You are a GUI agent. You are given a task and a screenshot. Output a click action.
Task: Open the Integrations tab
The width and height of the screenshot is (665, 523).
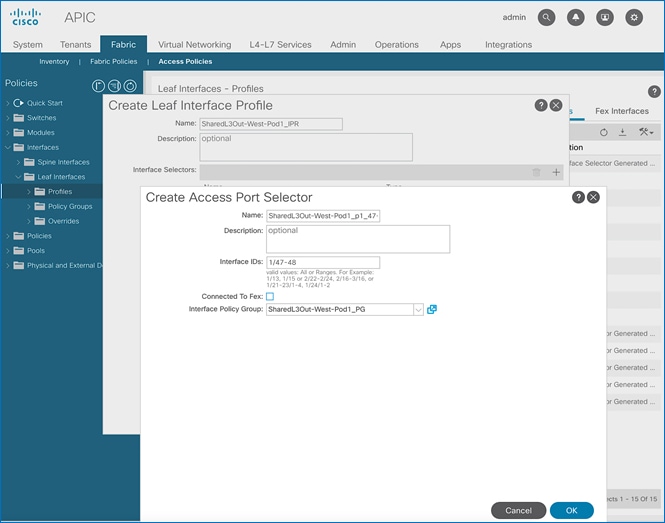pos(509,45)
